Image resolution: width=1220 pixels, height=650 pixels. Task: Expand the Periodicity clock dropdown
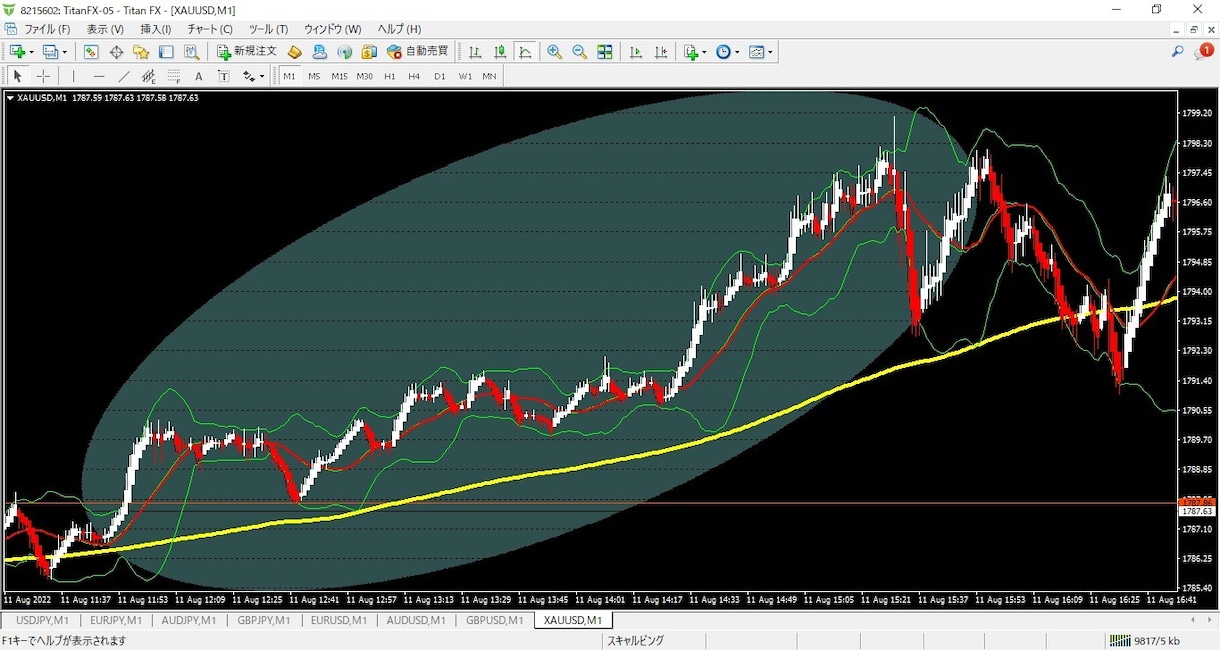click(727, 52)
